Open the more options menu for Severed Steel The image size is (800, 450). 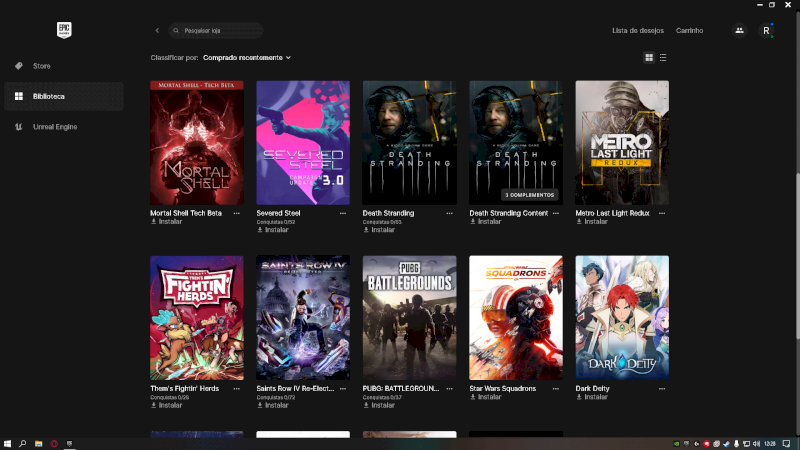343,213
